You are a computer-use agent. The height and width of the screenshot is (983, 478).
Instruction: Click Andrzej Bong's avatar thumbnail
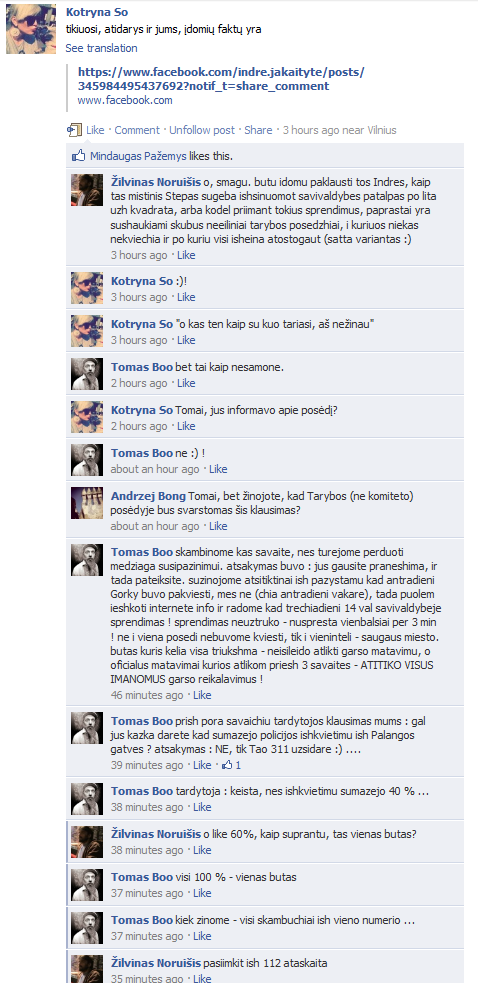point(87,503)
